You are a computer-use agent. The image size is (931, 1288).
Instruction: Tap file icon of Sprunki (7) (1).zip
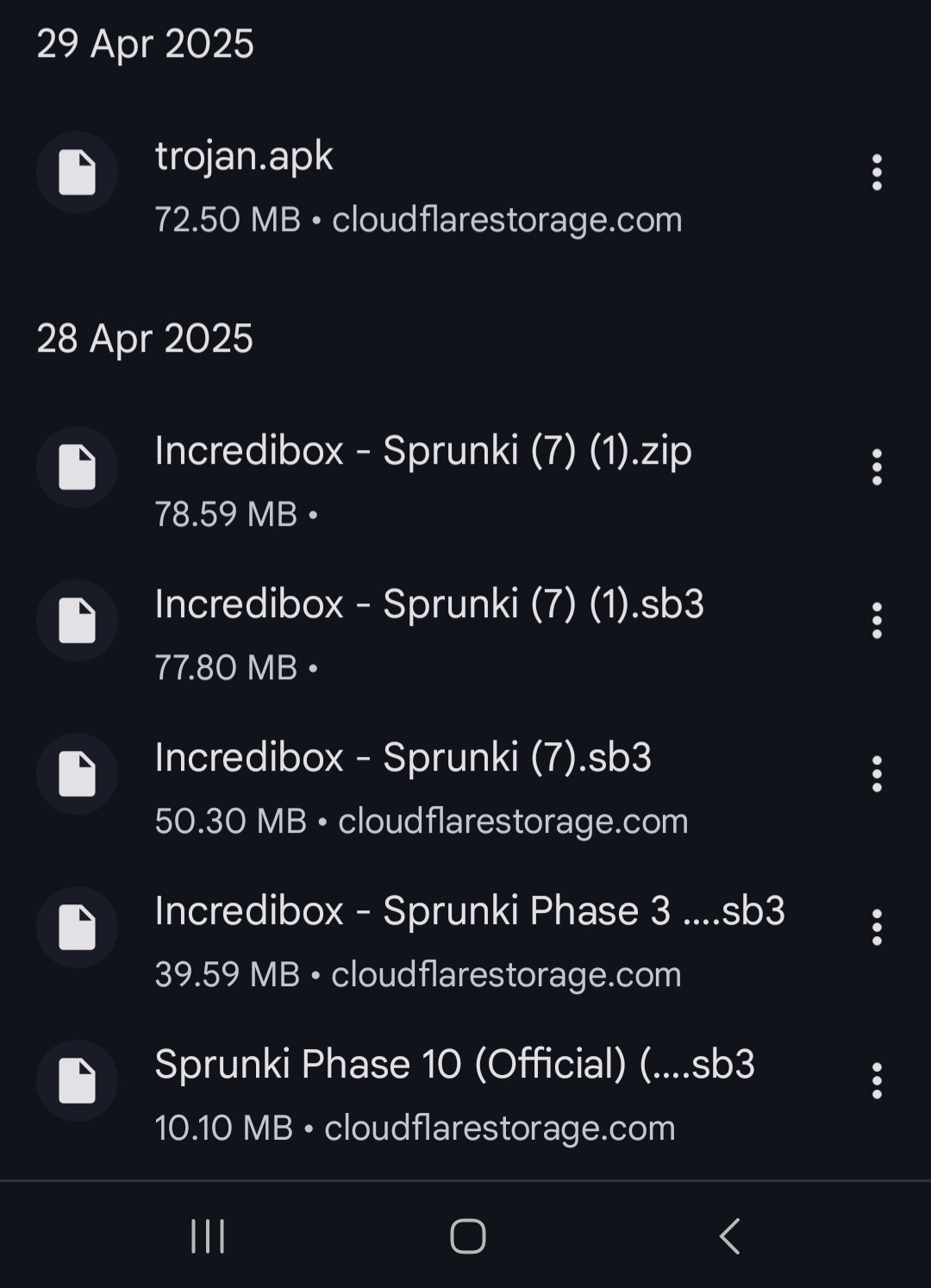[x=77, y=467]
